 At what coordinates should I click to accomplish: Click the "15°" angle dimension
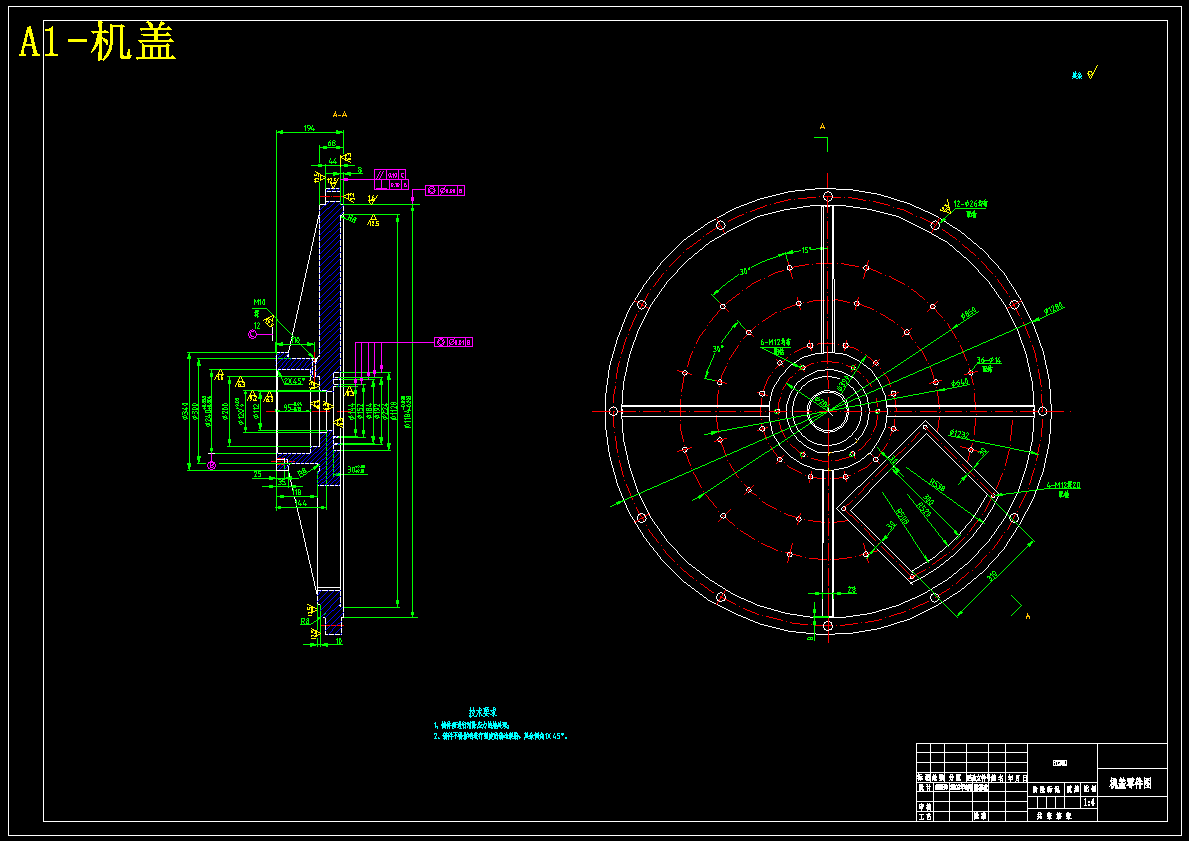pos(808,249)
